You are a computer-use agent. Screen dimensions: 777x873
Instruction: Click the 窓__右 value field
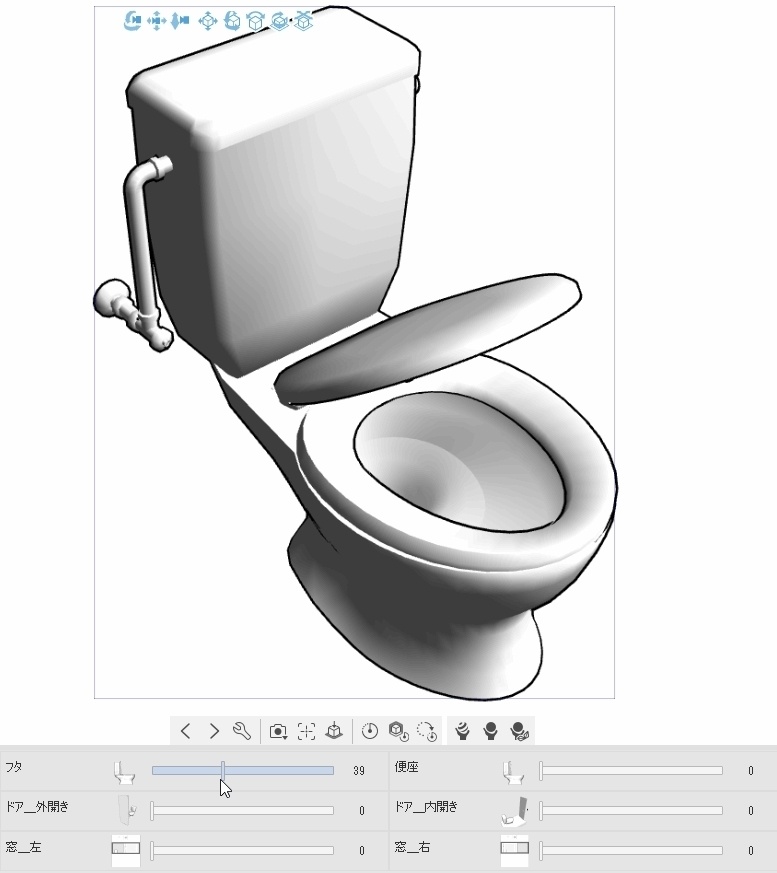750,851
